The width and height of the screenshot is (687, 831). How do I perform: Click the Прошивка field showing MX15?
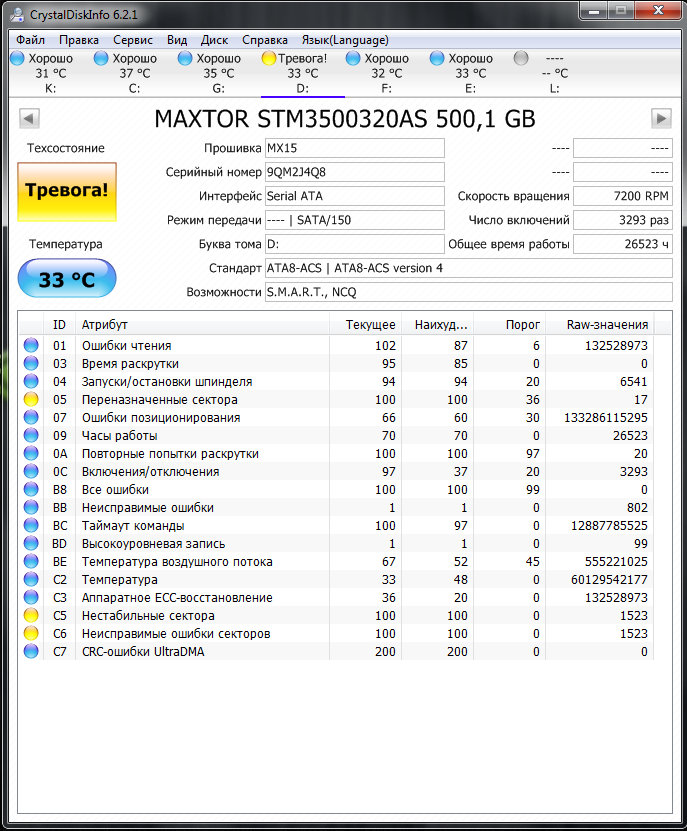point(355,148)
